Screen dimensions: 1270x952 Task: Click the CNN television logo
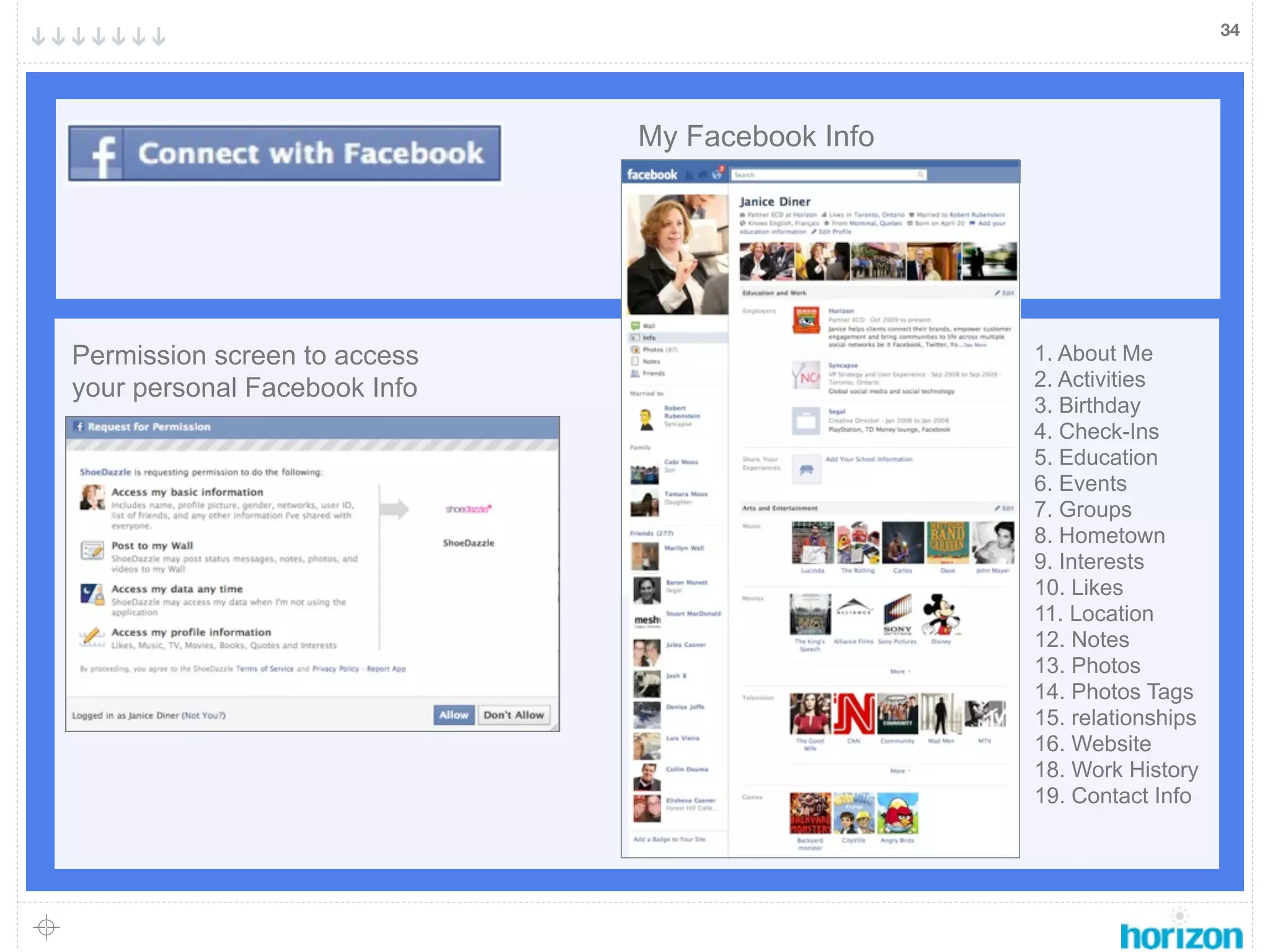[x=854, y=714]
